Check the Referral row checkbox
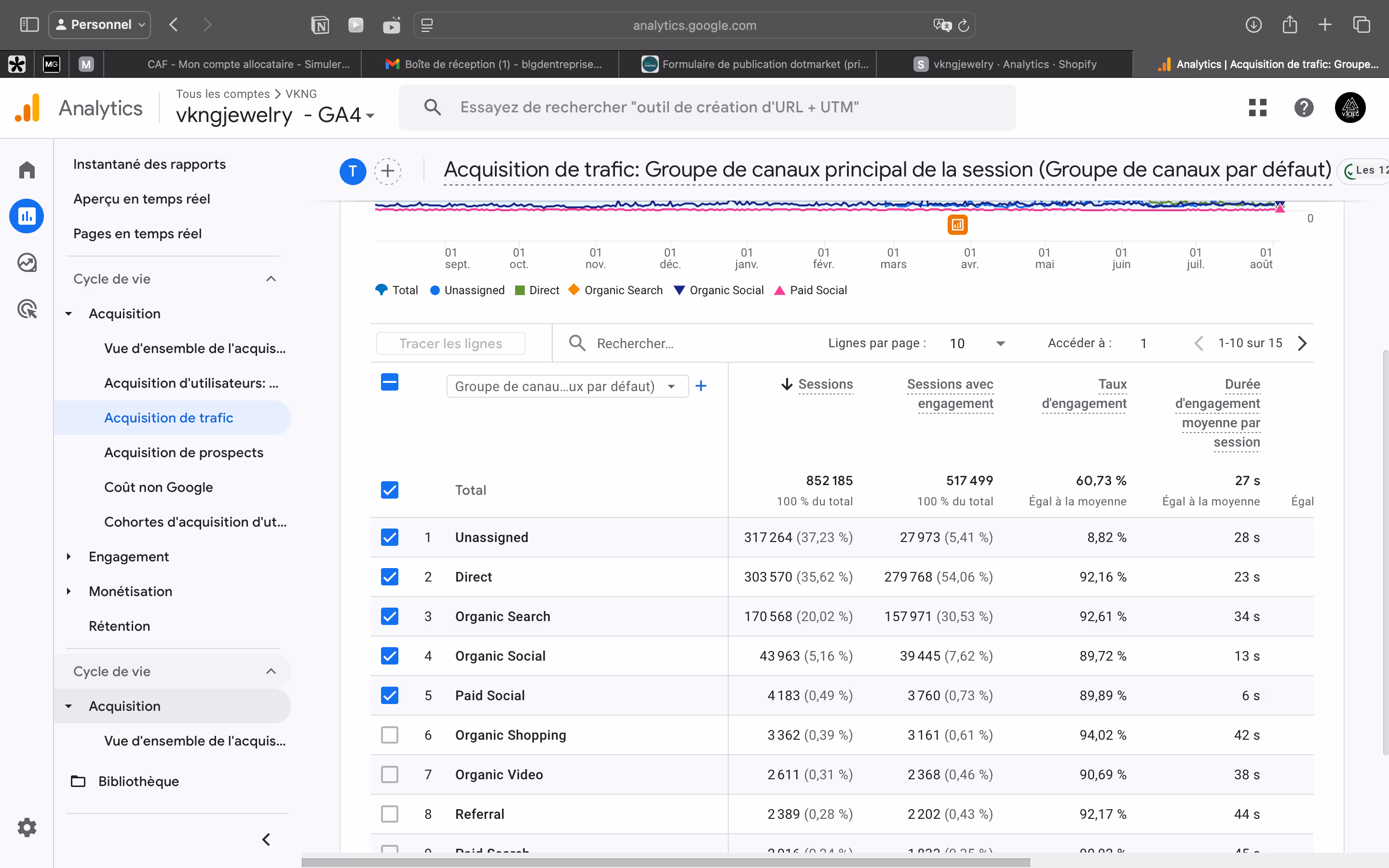This screenshot has height=868, width=1389. click(390, 814)
